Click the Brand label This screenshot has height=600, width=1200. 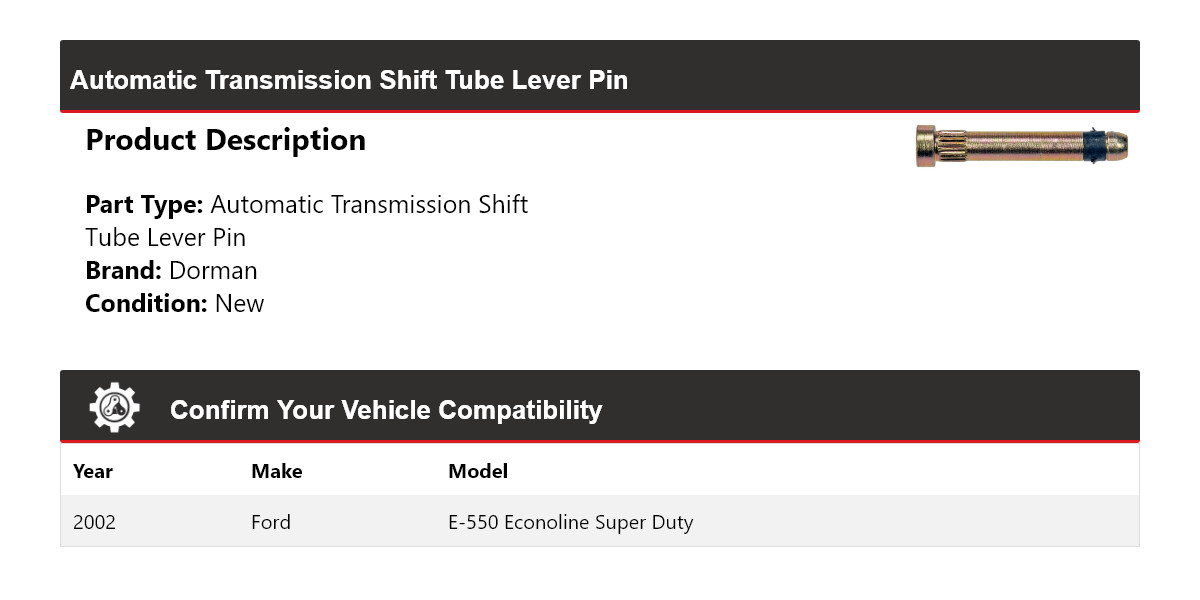124,270
